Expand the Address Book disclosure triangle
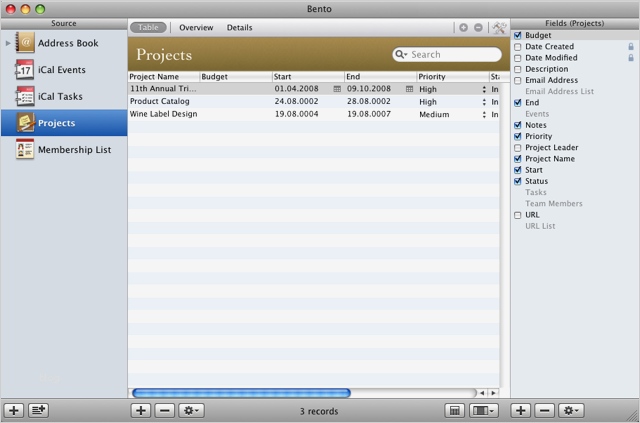The width and height of the screenshot is (640, 423). pyautogui.click(x=8, y=43)
